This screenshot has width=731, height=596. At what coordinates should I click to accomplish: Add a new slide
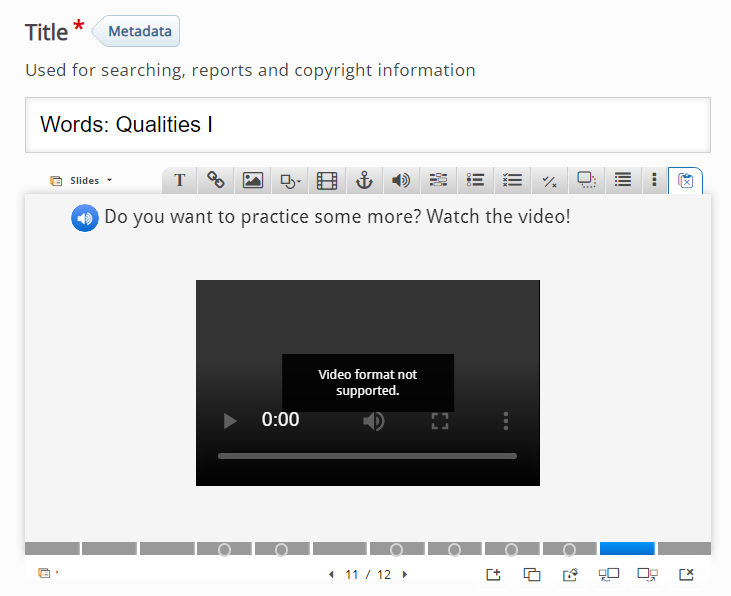coord(493,575)
